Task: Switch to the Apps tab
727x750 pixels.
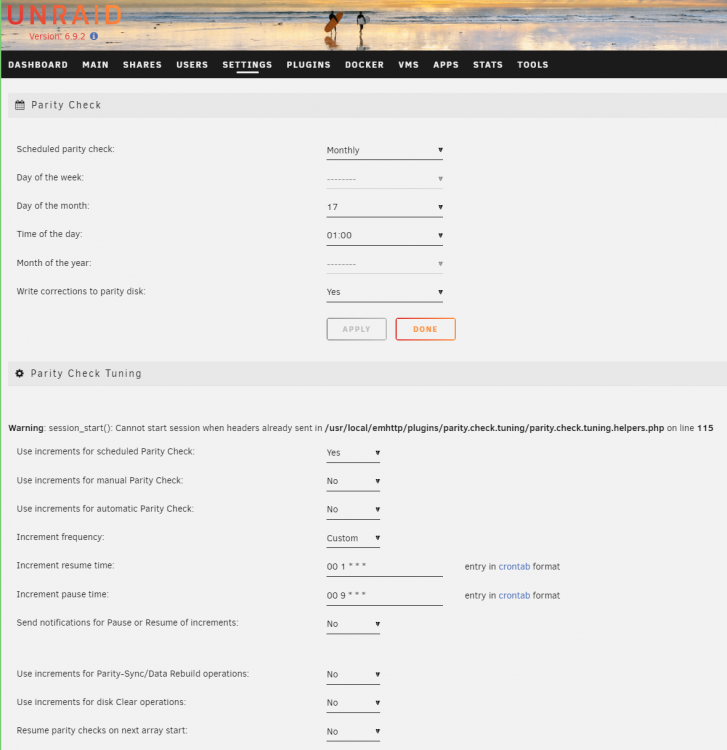Action: pos(446,65)
